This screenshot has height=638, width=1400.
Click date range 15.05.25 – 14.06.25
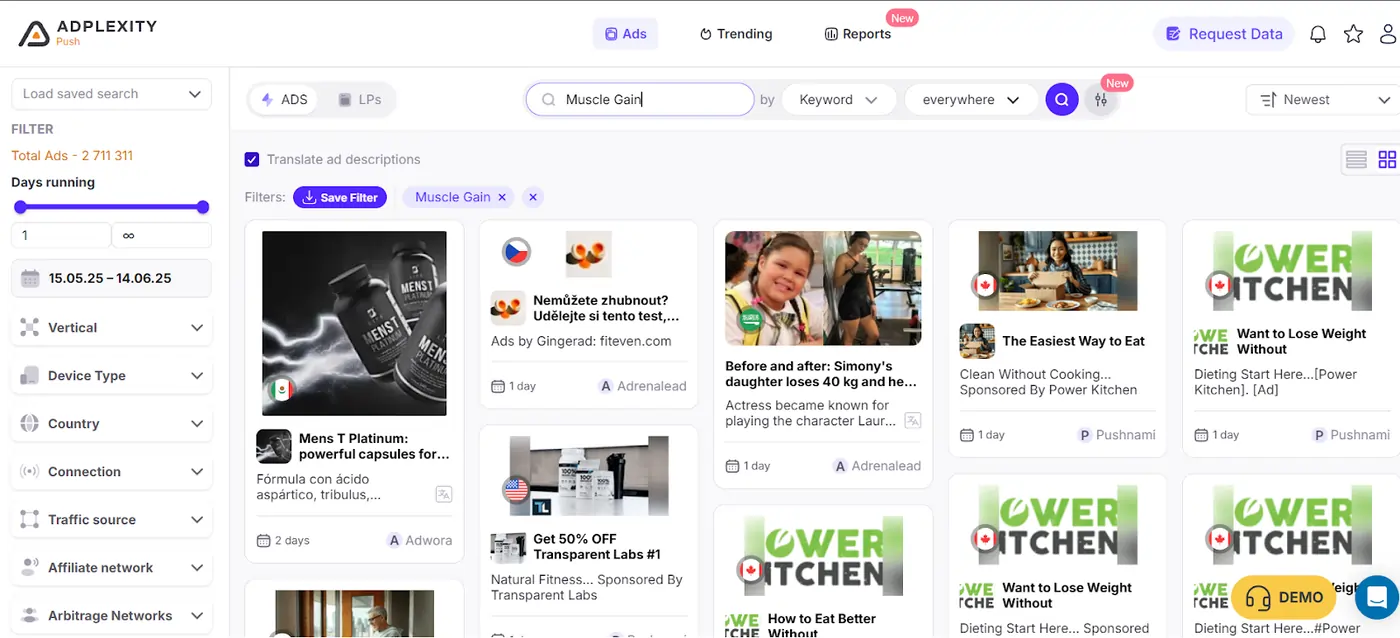pyautogui.click(x=110, y=278)
